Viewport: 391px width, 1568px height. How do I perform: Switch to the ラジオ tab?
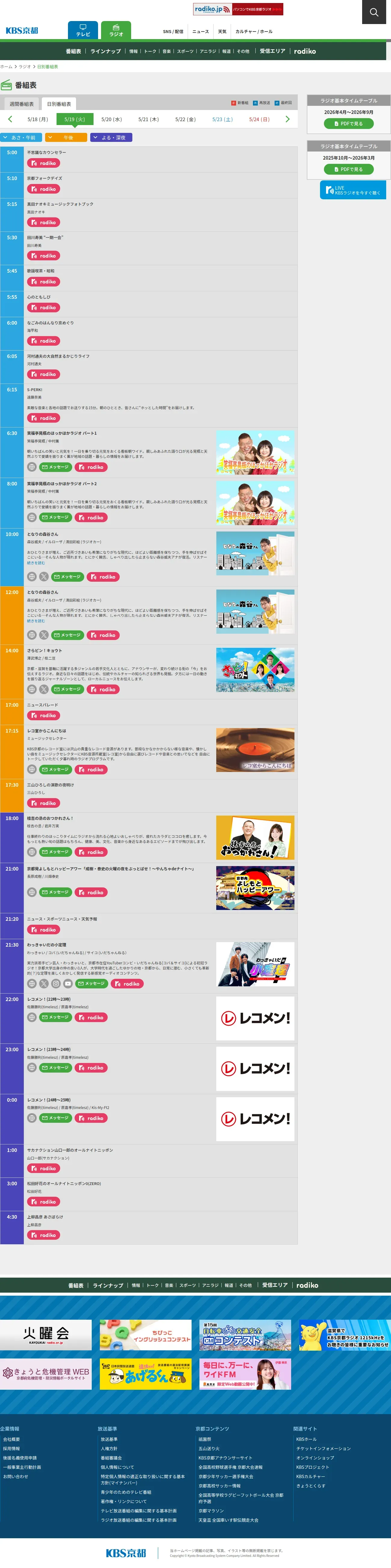tap(116, 30)
